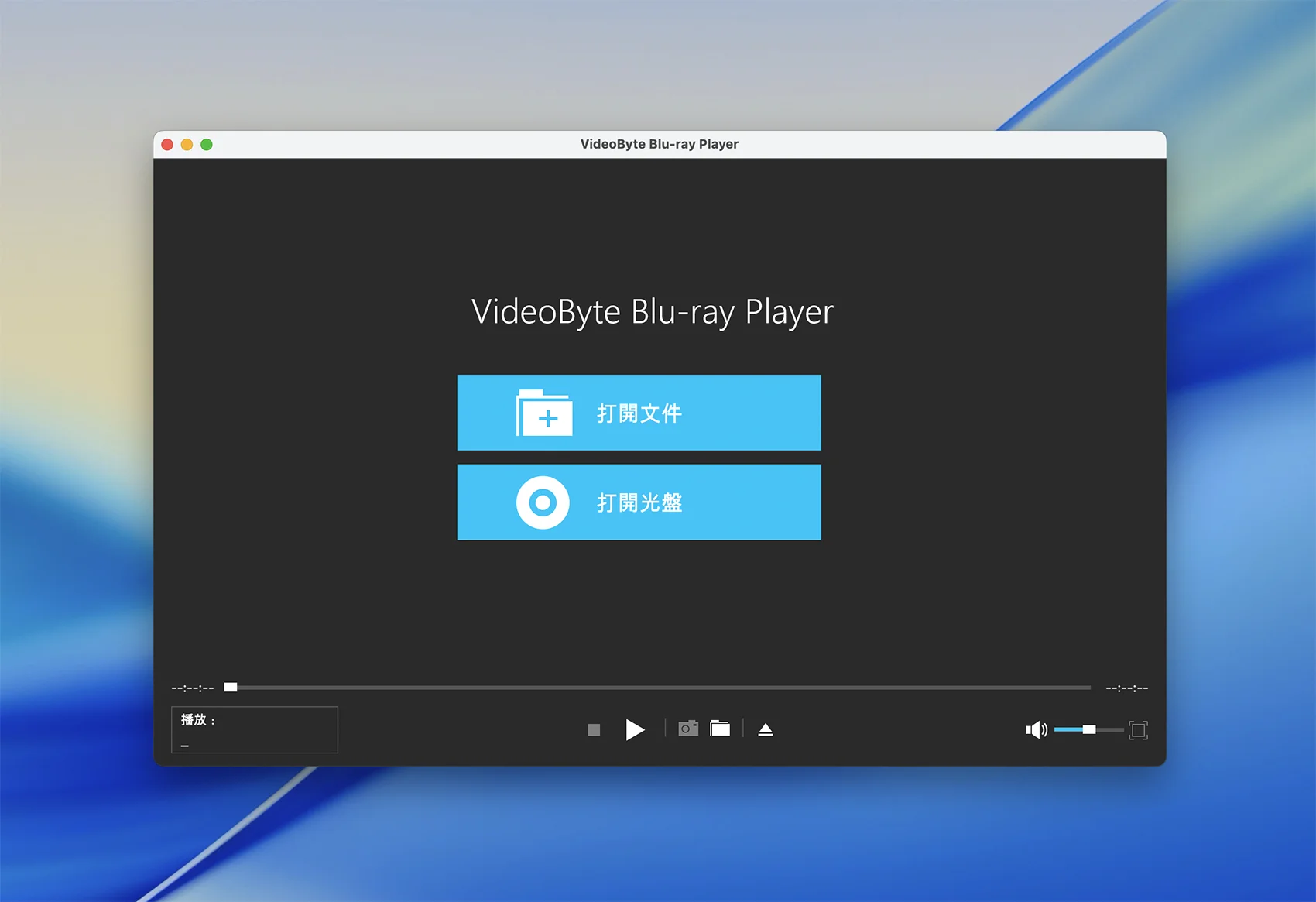Mute audio using the speaker icon
Screen dimensions: 1316x902
tap(1035, 729)
